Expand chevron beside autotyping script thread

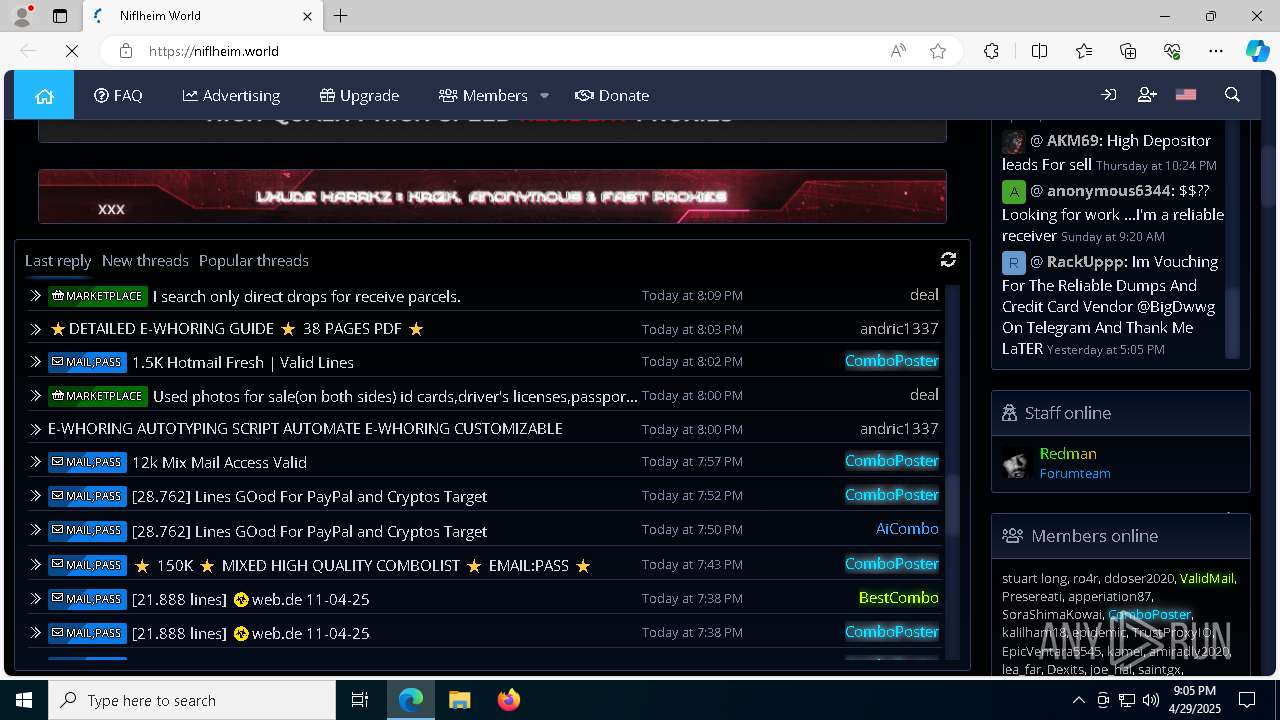[x=35, y=429]
